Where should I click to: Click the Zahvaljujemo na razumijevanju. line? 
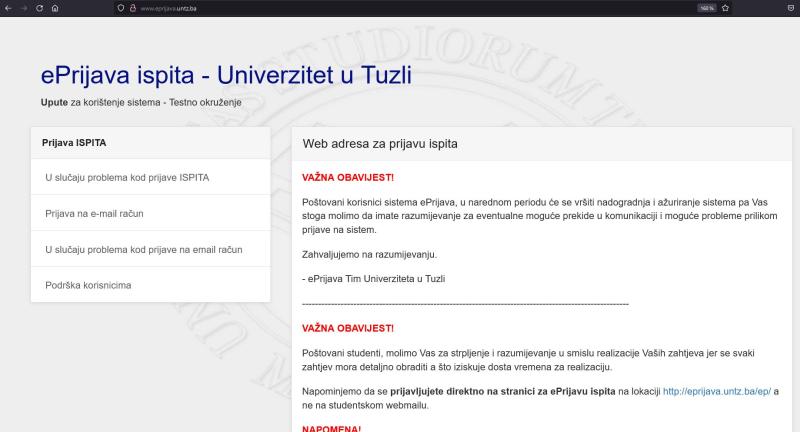(x=369, y=255)
